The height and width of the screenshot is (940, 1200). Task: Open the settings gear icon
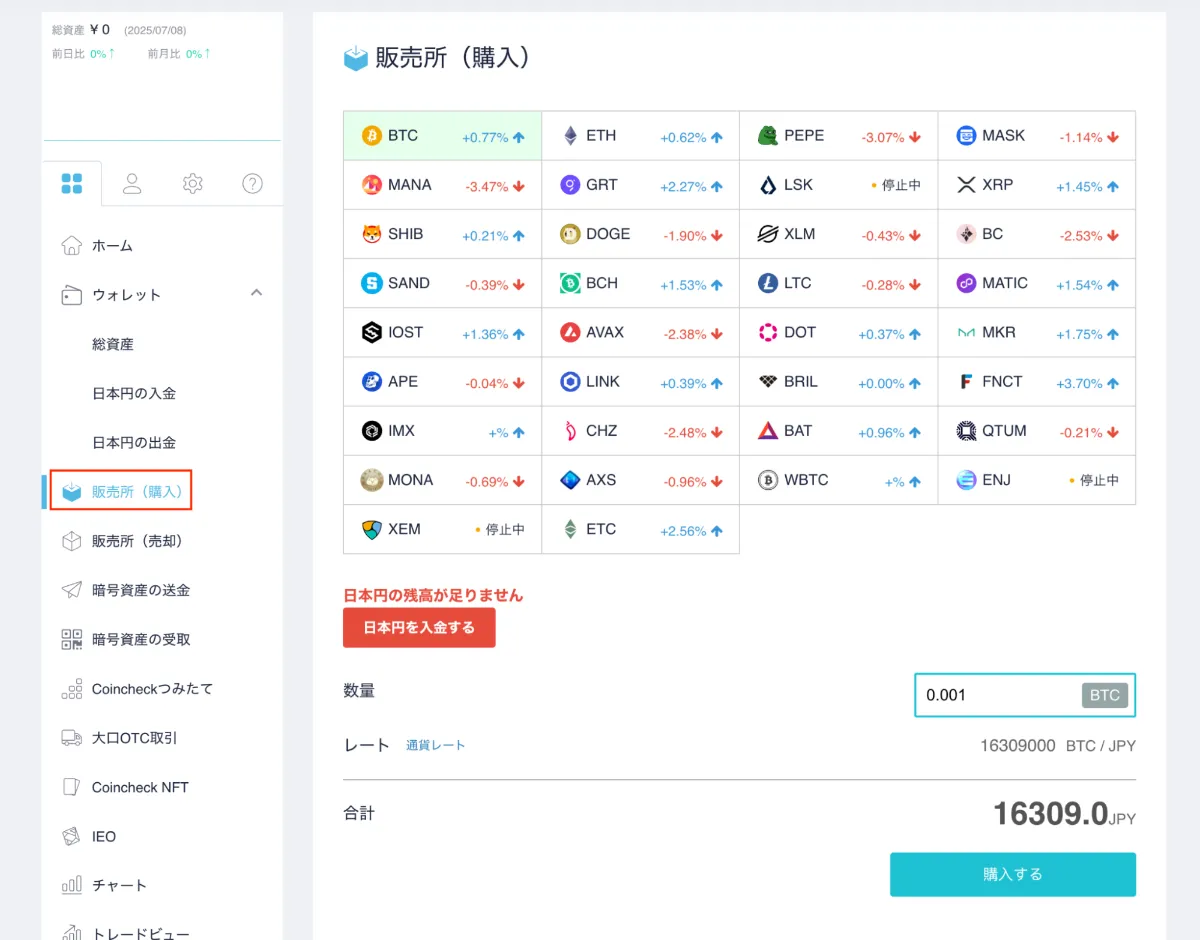(x=192, y=184)
